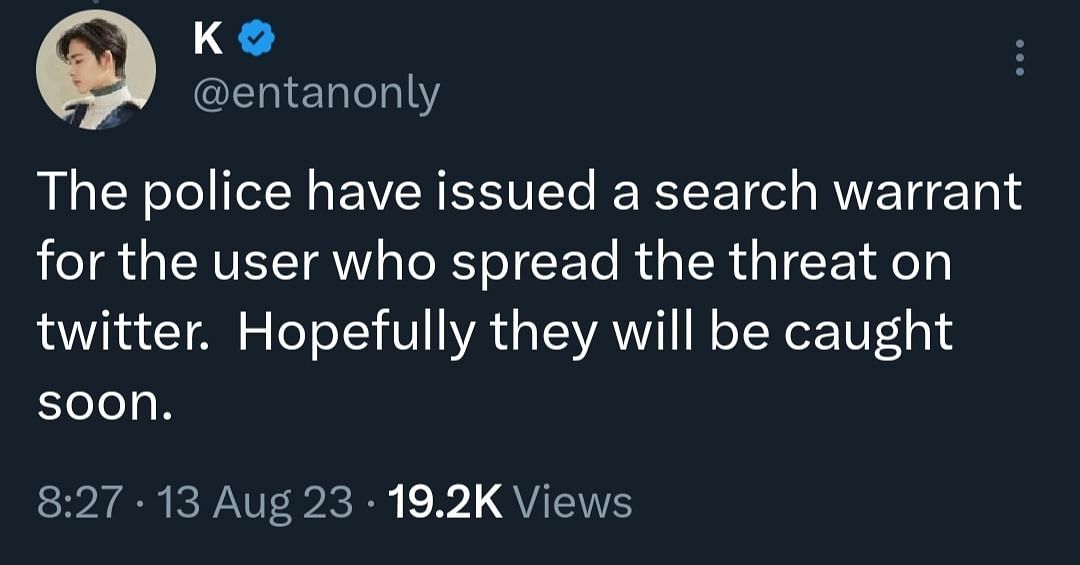The width and height of the screenshot is (1080, 565).
Task: Click the word 'spread' in the tweet
Action: (x=536, y=265)
